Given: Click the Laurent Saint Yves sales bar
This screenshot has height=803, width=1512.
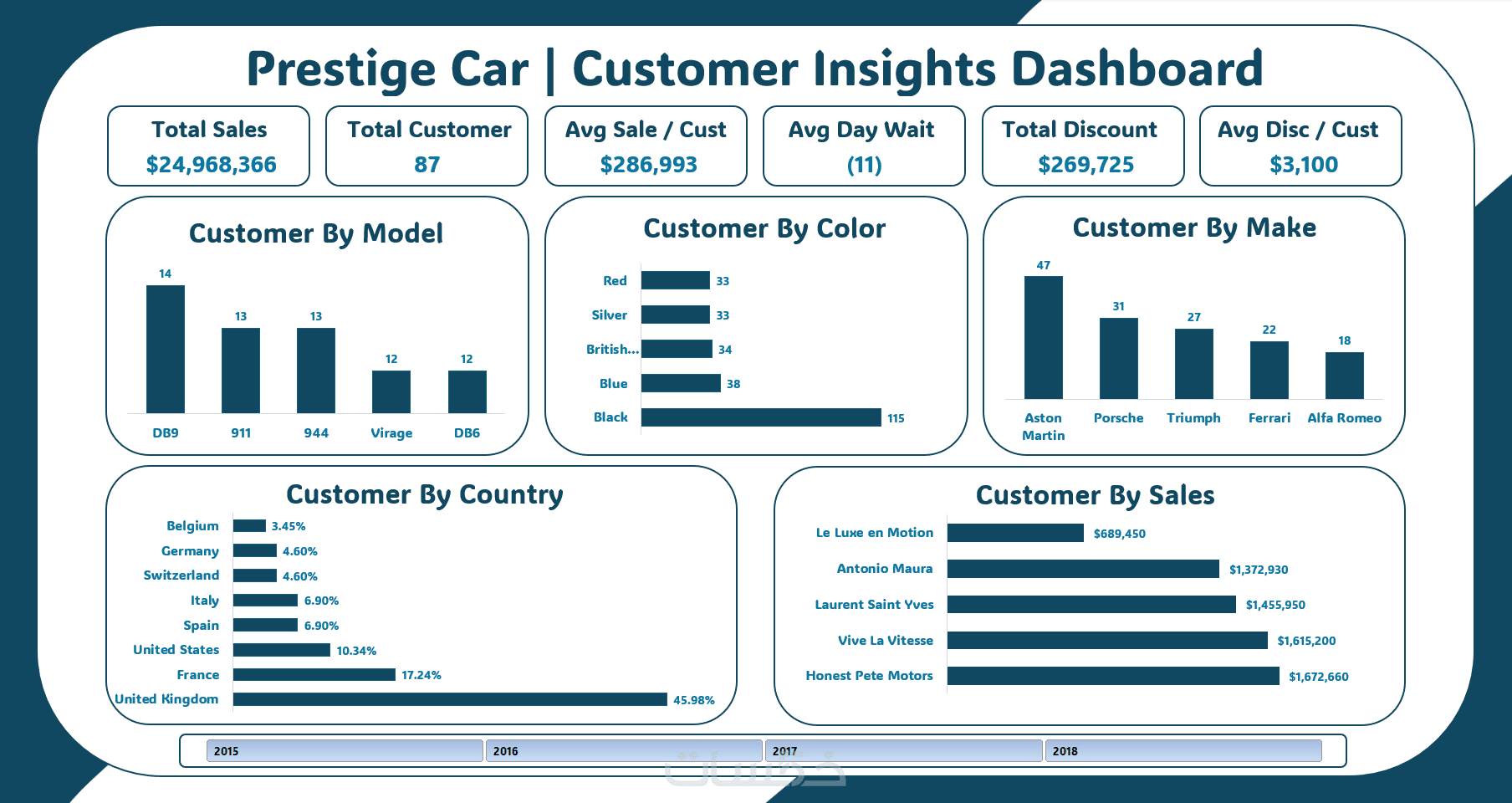Looking at the screenshot, I should click(1091, 604).
